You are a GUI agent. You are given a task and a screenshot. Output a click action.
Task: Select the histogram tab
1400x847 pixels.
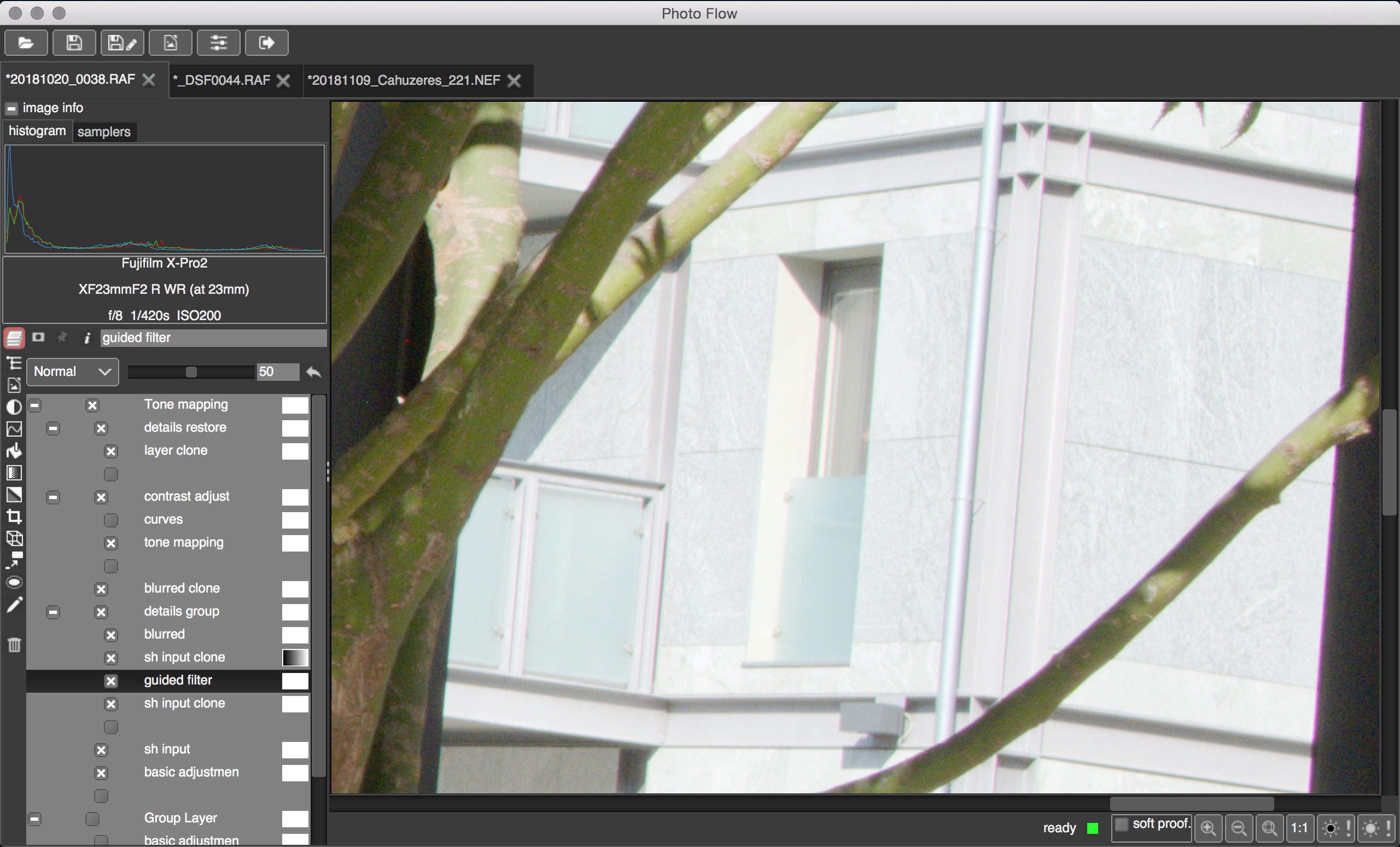37,131
